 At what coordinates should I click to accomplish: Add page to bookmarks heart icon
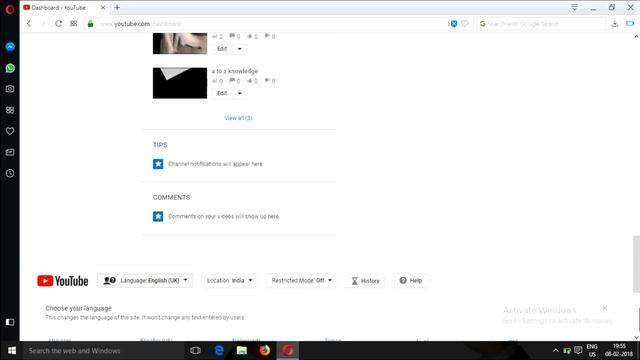[x=464, y=24]
